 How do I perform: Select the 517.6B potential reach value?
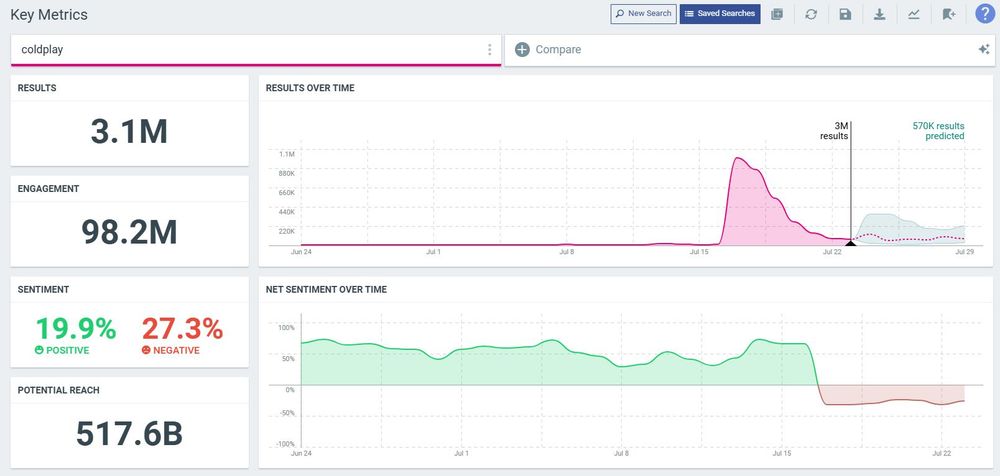[129, 435]
